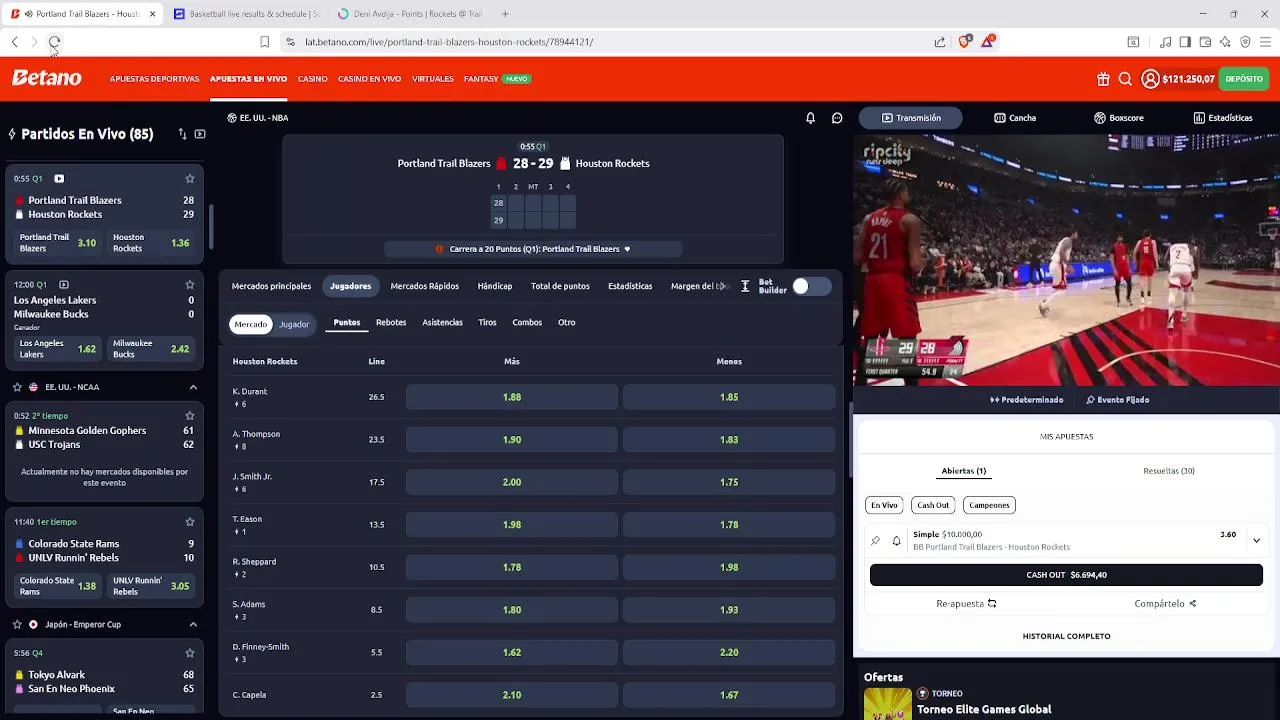
Task: Toggle the Bet Builder switch
Action: 811,287
